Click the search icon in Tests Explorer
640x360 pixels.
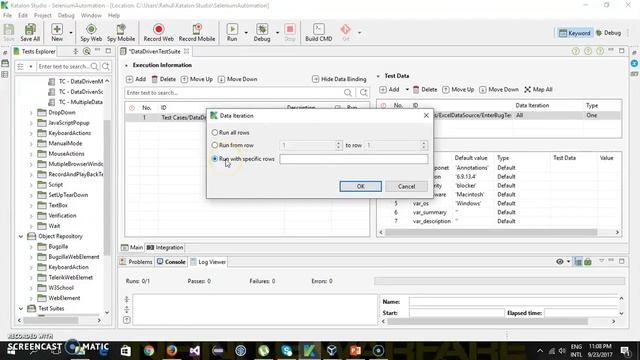94,67
